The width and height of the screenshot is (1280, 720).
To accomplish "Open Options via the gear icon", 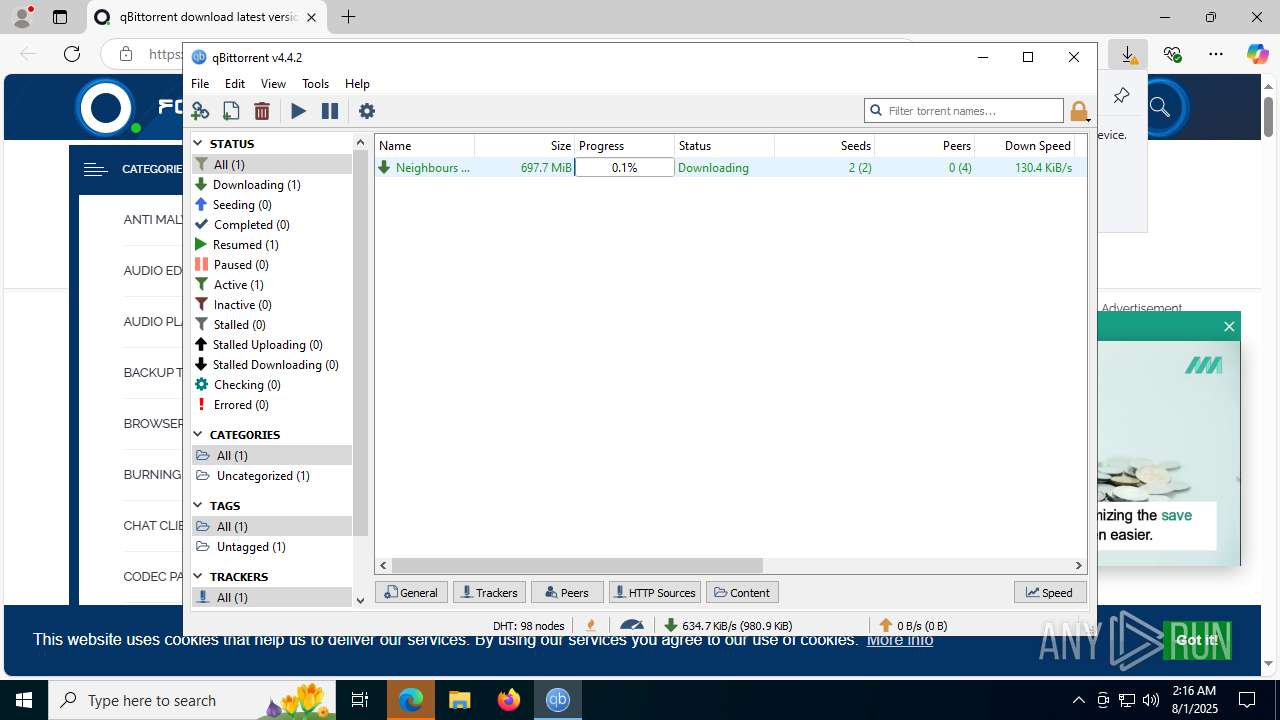I will (367, 111).
